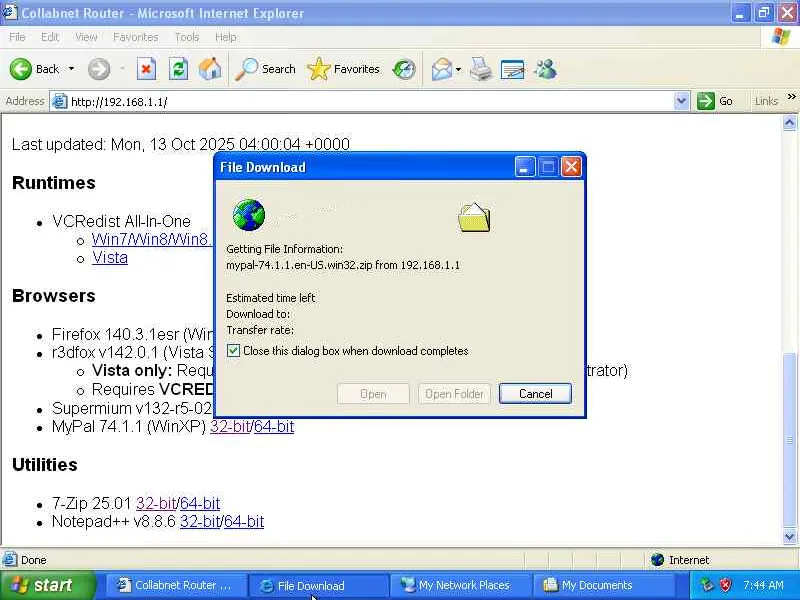Click the page scrollbar down arrow
This screenshot has height=600, width=800.
point(789,536)
